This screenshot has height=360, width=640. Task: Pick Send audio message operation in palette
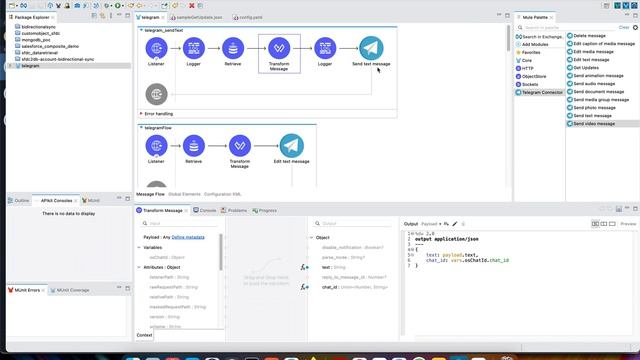pyautogui.click(x=594, y=84)
